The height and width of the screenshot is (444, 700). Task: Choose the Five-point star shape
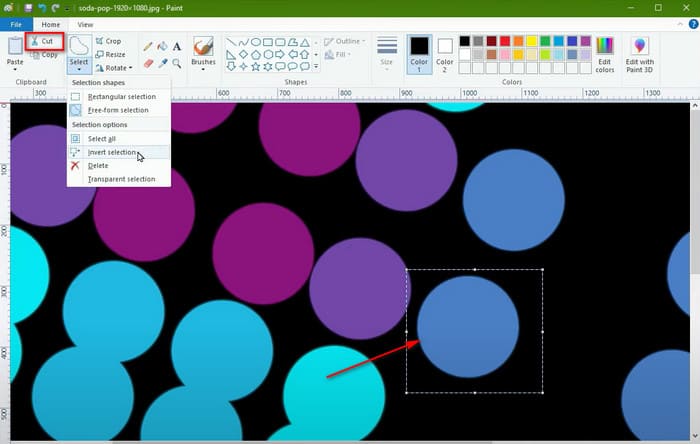pyautogui.click(x=255, y=66)
